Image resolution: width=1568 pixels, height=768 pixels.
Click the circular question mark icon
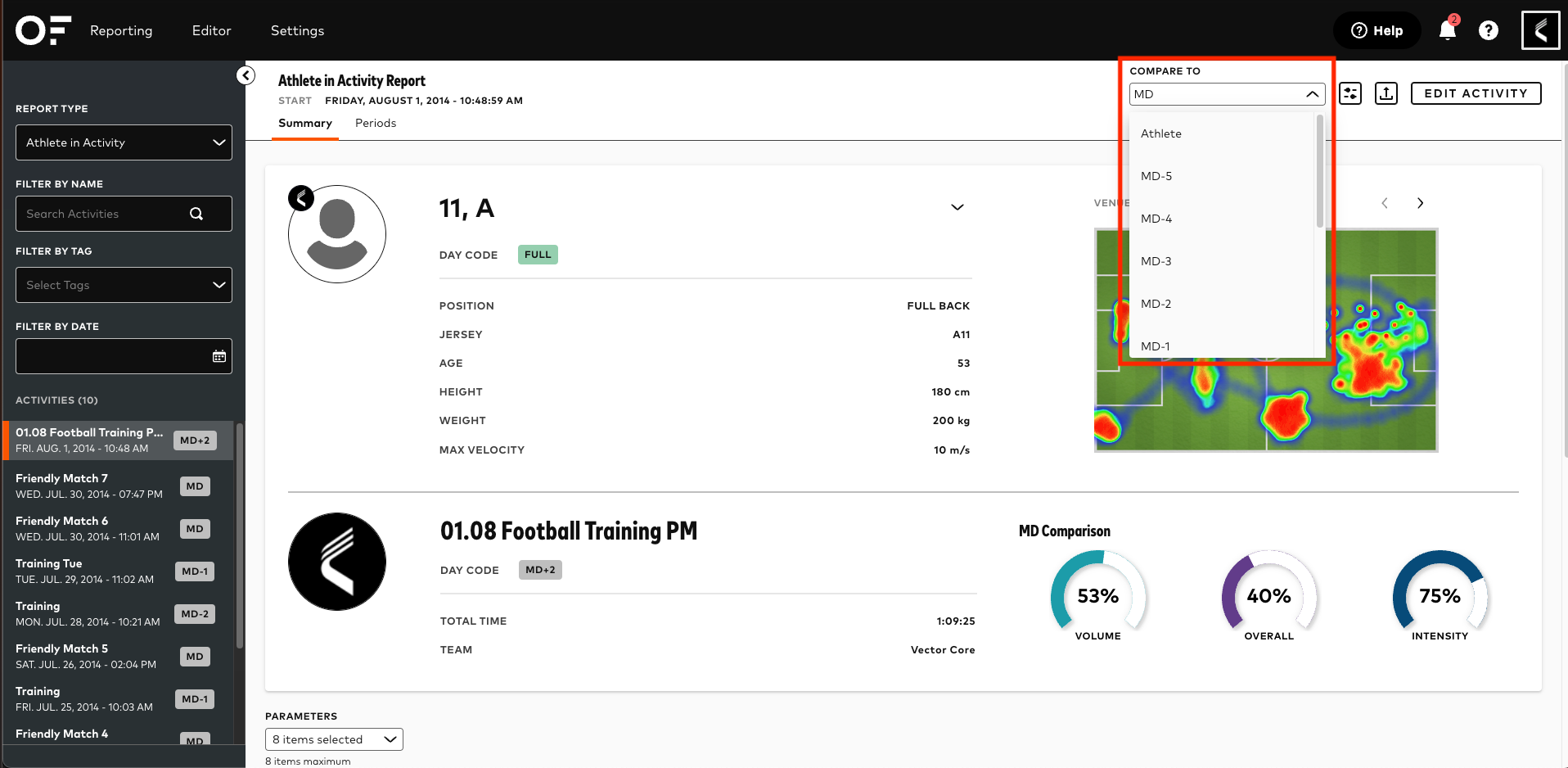1489,30
